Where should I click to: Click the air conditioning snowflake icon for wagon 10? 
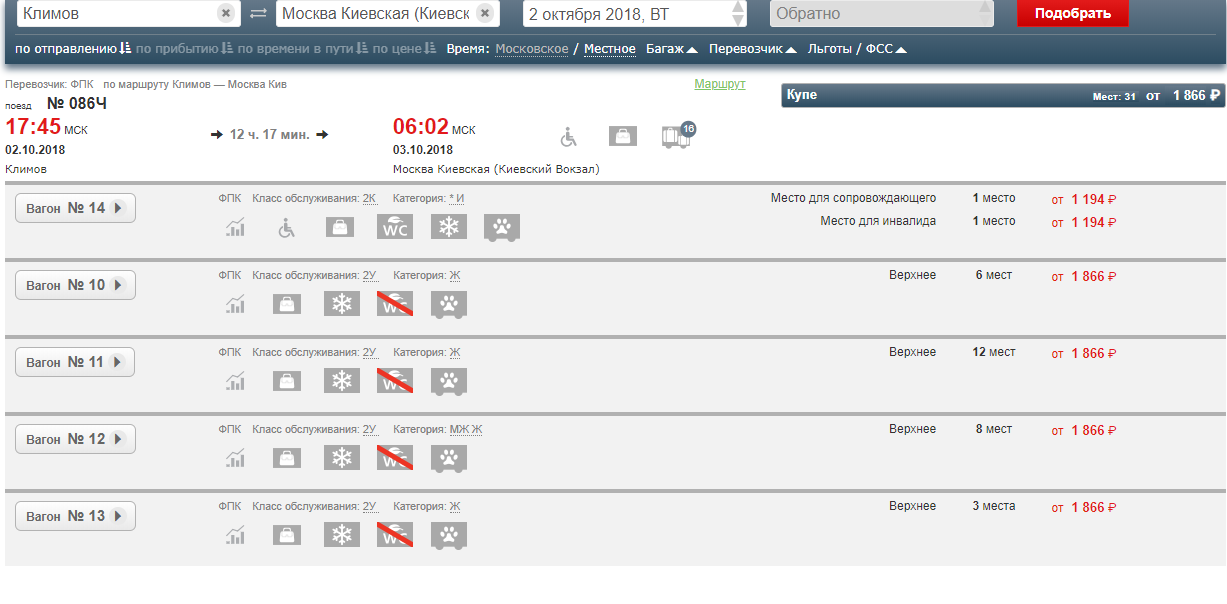point(342,304)
